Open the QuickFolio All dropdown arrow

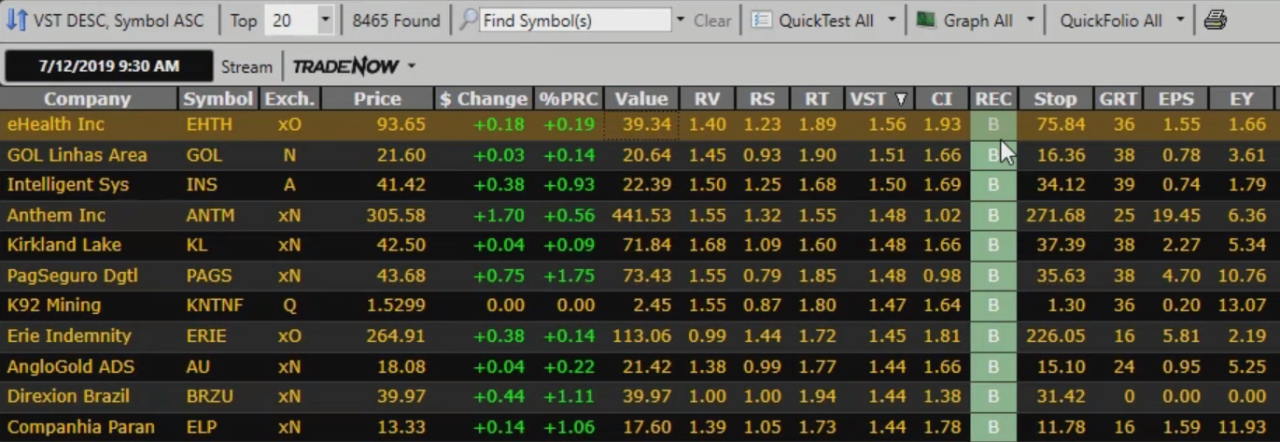click(x=1180, y=20)
